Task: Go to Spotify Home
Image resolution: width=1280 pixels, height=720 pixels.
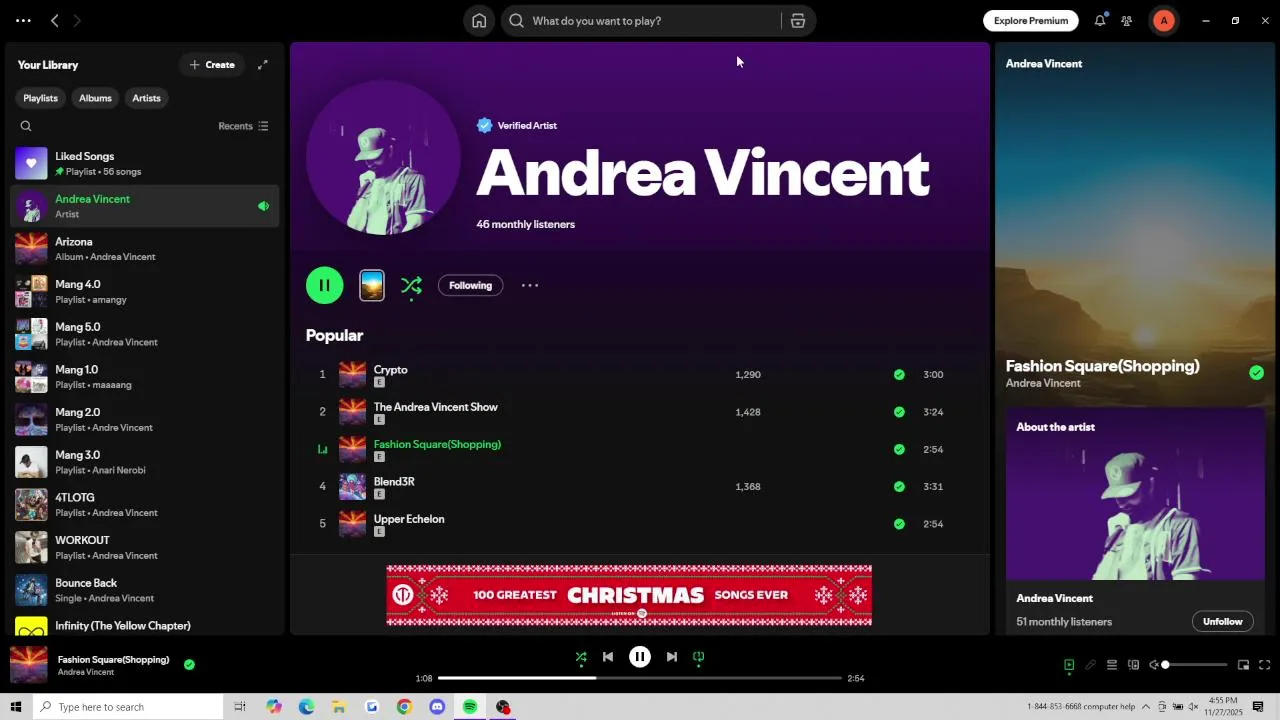Action: 479,21
